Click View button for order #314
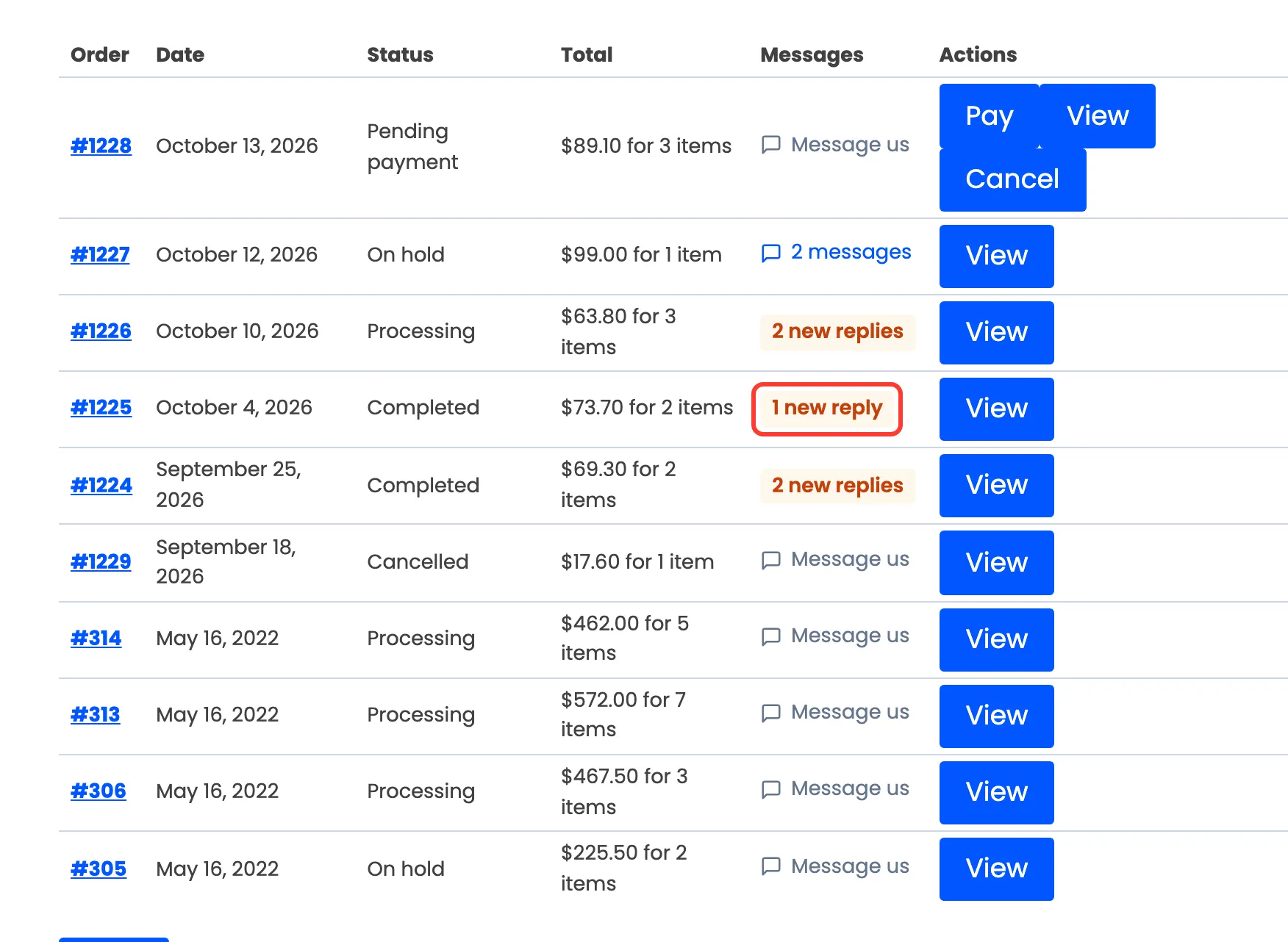 (x=996, y=639)
